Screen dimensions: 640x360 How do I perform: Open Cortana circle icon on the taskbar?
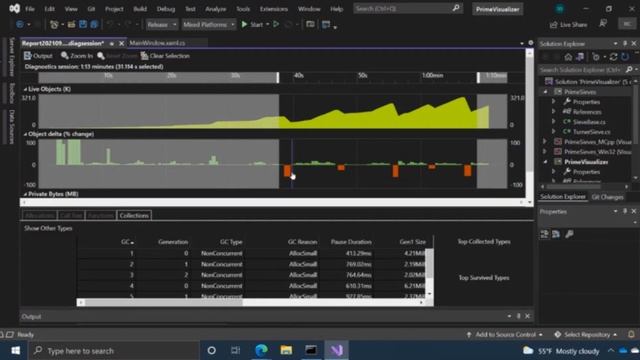(x=211, y=350)
